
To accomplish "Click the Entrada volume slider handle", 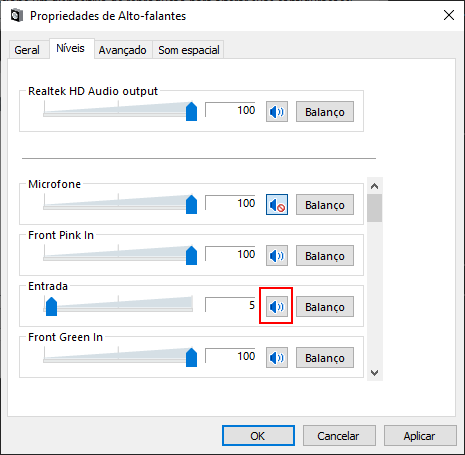I will click(x=51, y=307).
